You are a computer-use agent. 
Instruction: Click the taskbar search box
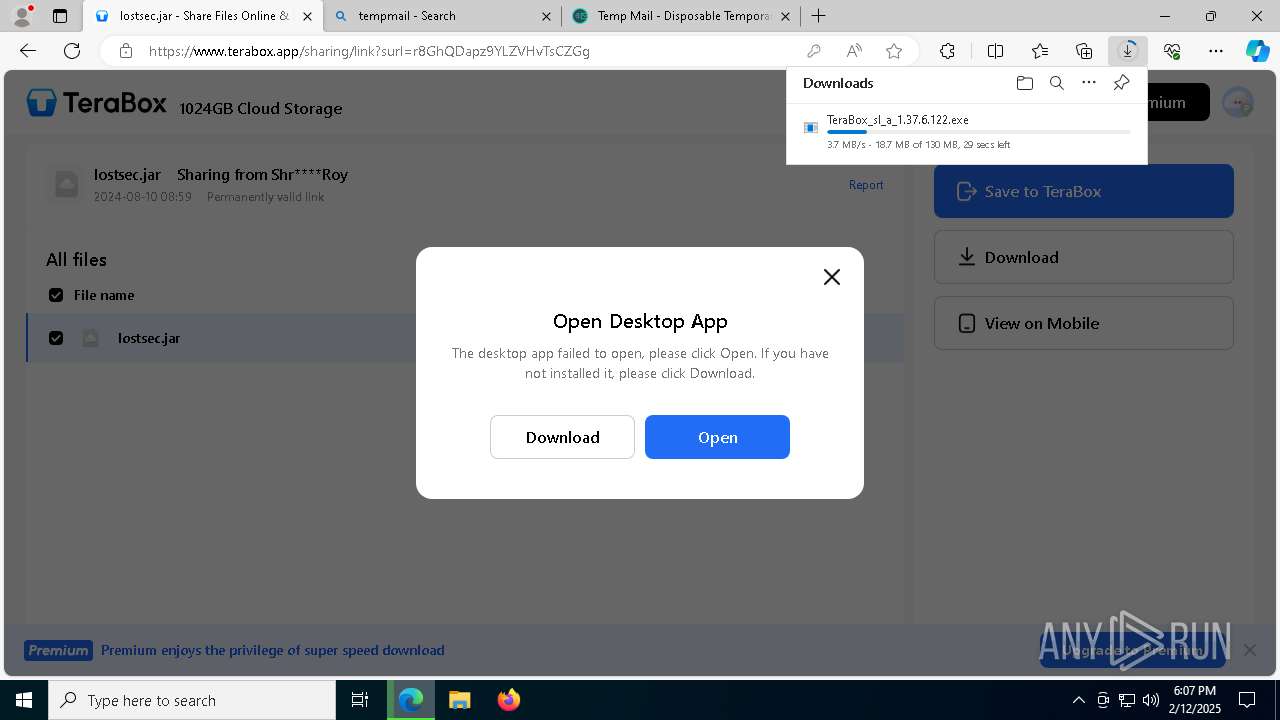(192, 700)
